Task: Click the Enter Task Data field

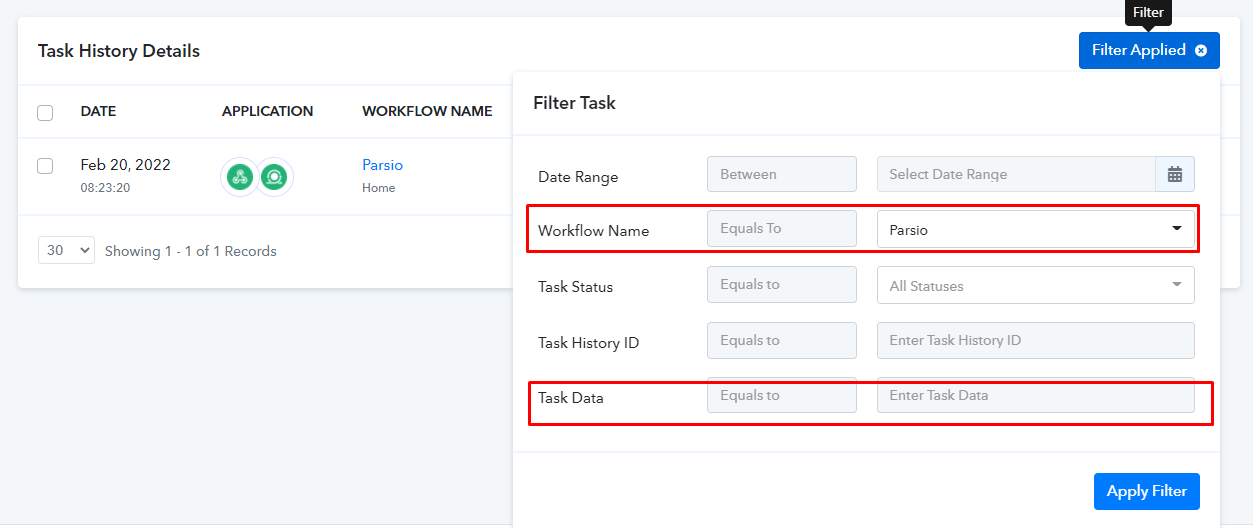Action: tap(1036, 395)
